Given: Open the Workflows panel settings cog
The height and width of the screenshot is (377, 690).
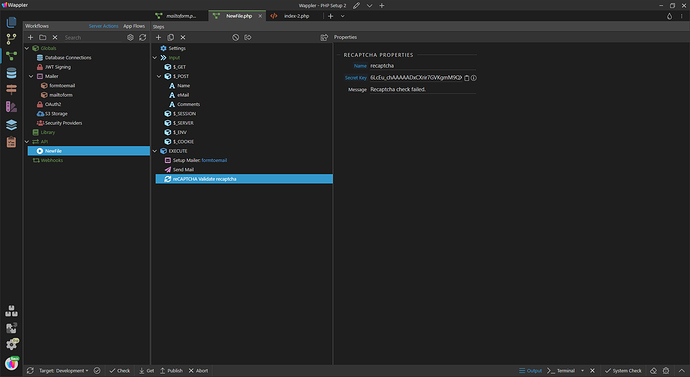Looking at the screenshot, I should (x=130, y=37).
